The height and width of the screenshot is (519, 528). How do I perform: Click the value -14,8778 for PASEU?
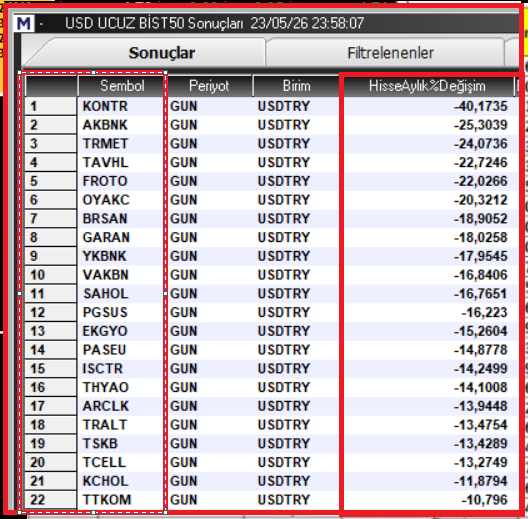pyautogui.click(x=481, y=350)
